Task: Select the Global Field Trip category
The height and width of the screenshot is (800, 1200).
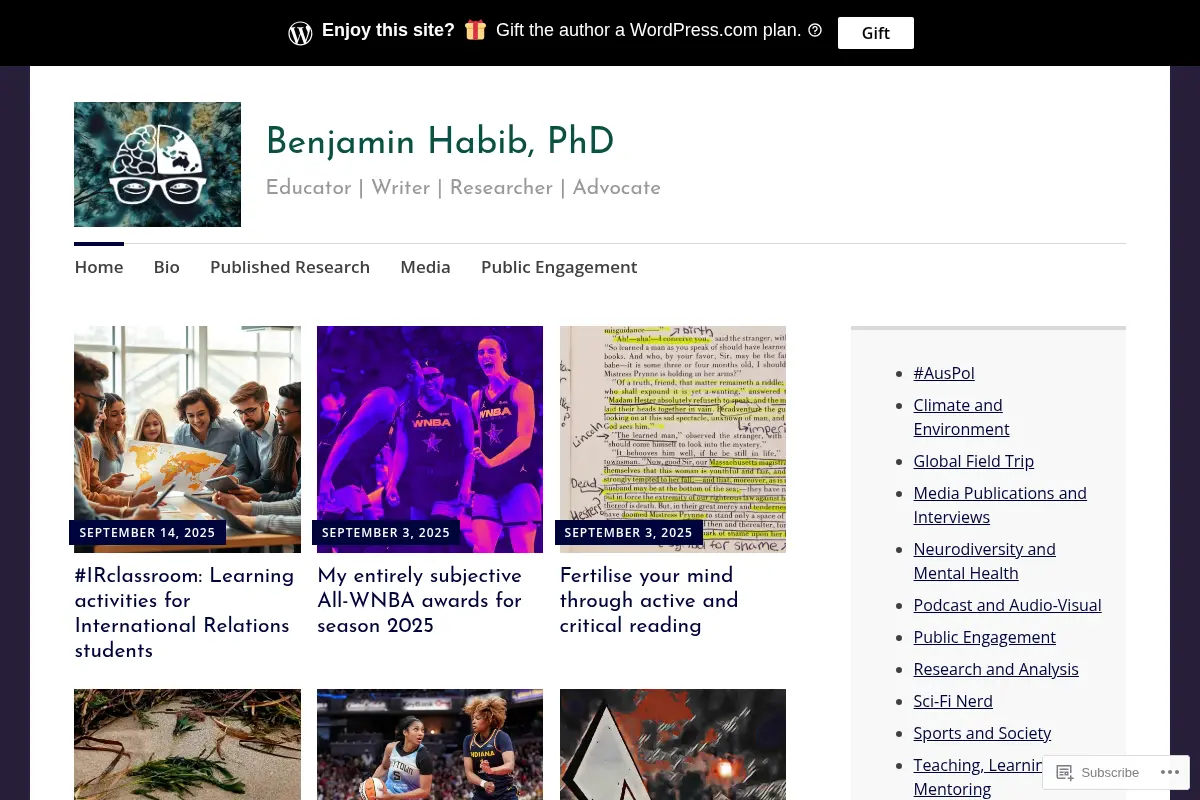Action: [974, 461]
